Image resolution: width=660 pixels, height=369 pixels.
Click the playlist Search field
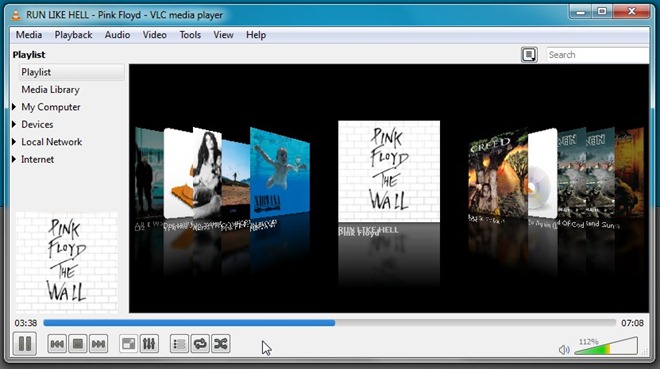598,55
